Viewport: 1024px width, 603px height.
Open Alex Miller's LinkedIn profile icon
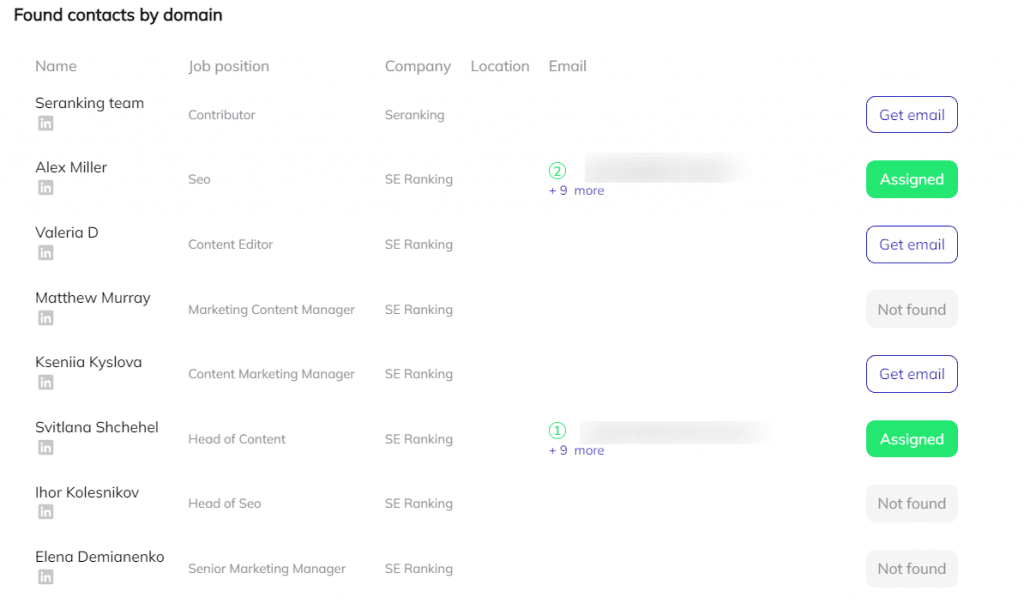(46, 187)
